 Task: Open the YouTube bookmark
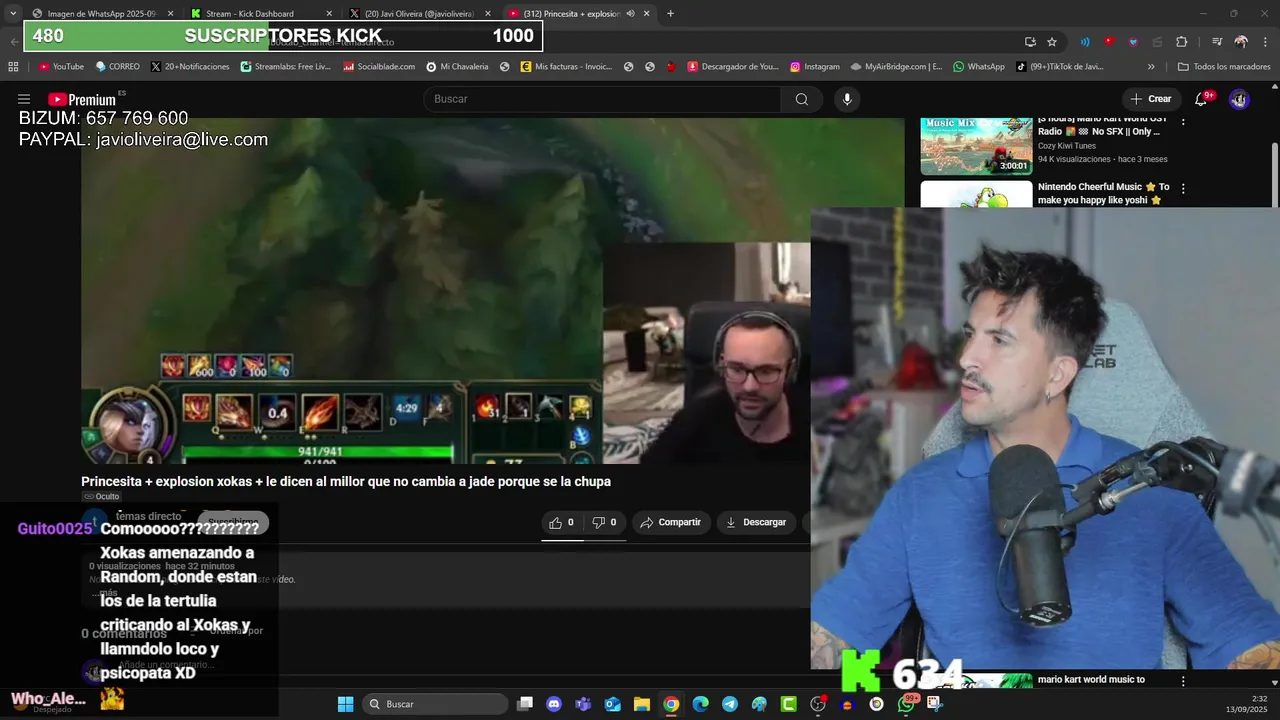coord(61,67)
